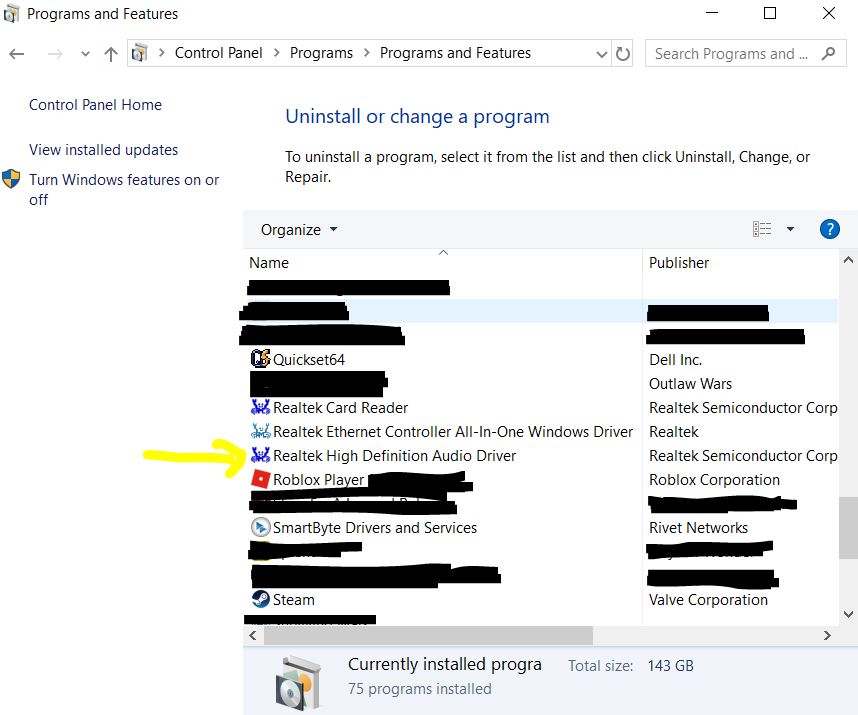Image resolution: width=858 pixels, height=715 pixels.
Task: Select Realtek Card Reader entry
Action: [x=340, y=408]
